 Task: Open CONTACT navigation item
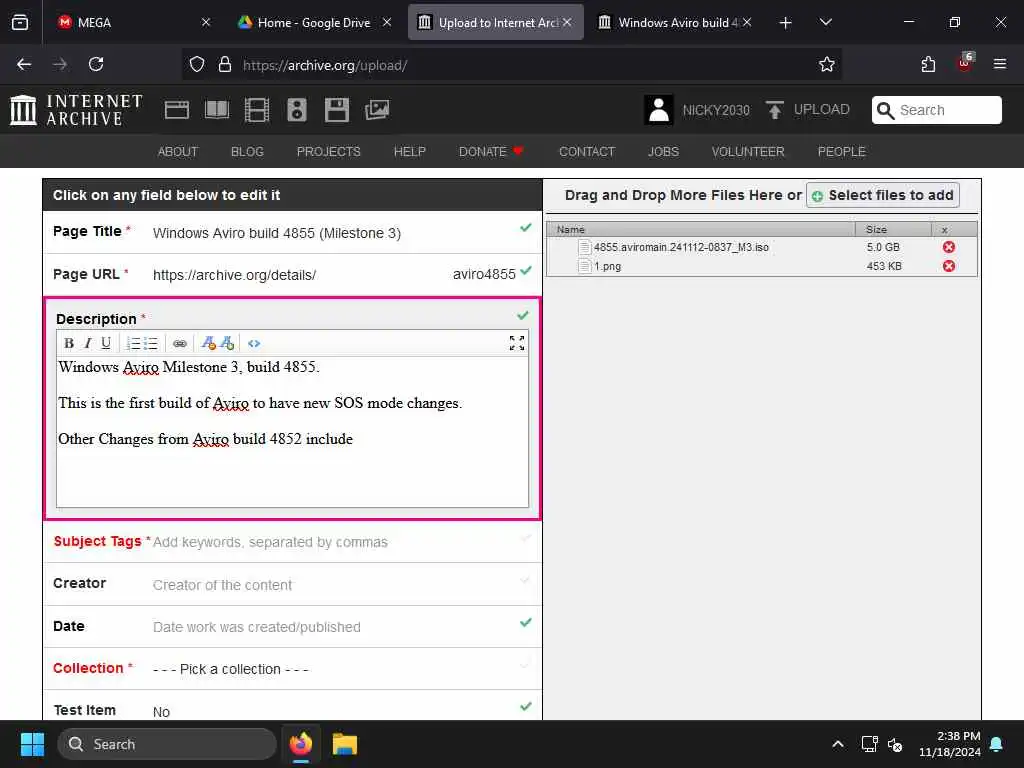point(587,152)
